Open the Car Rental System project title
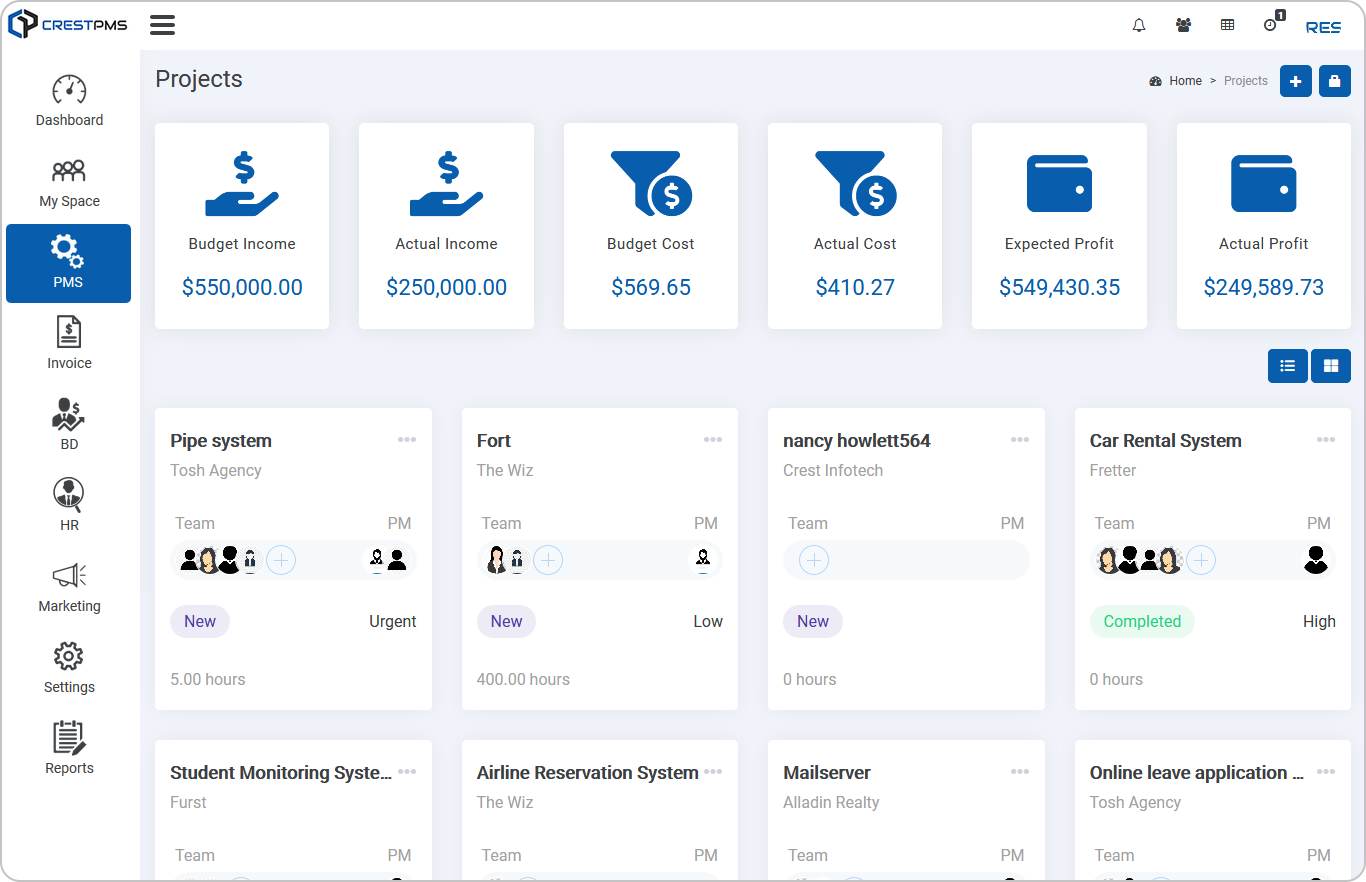This screenshot has height=882, width=1366. click(1166, 441)
